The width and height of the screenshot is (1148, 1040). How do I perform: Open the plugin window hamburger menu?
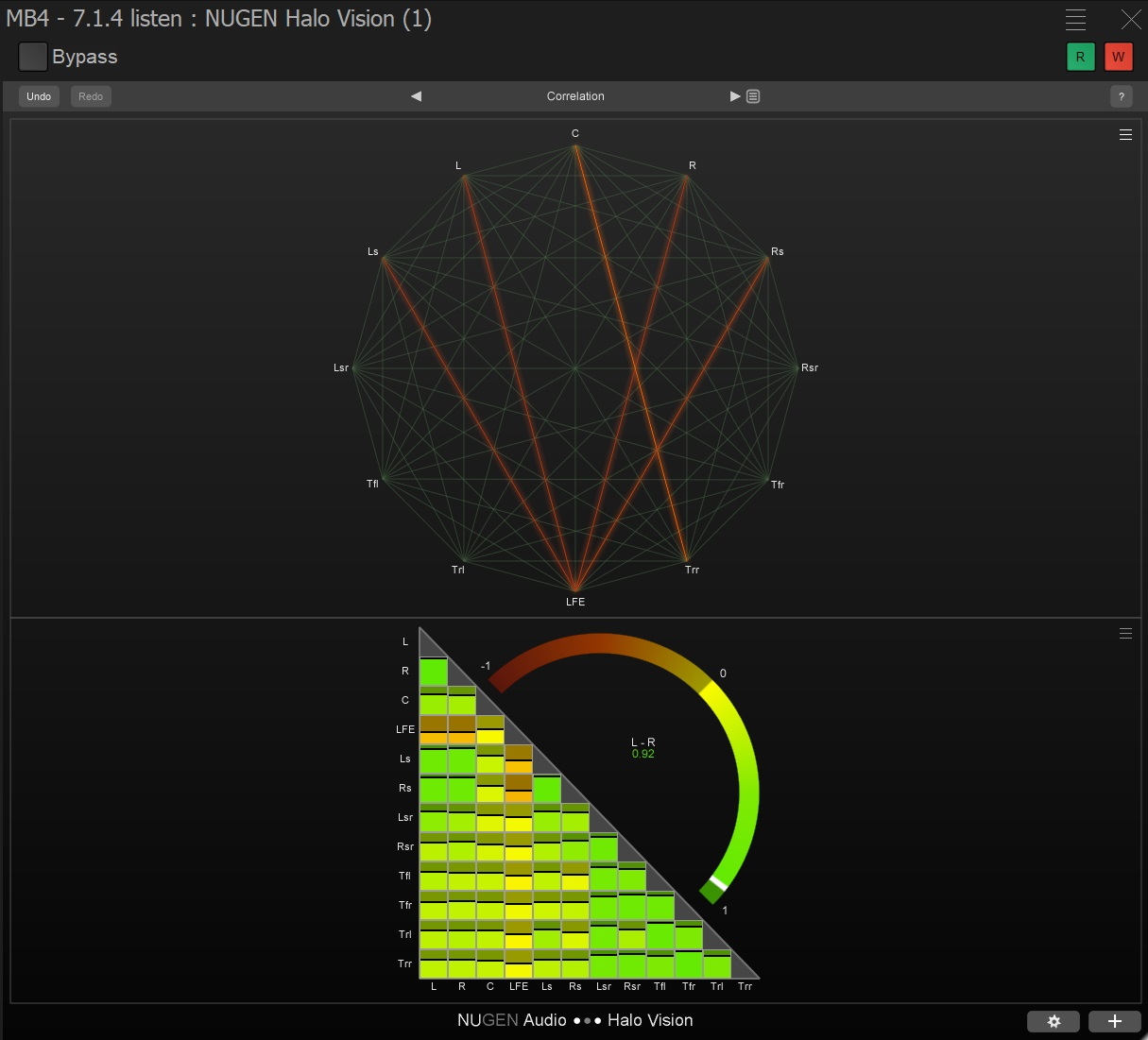1075,20
